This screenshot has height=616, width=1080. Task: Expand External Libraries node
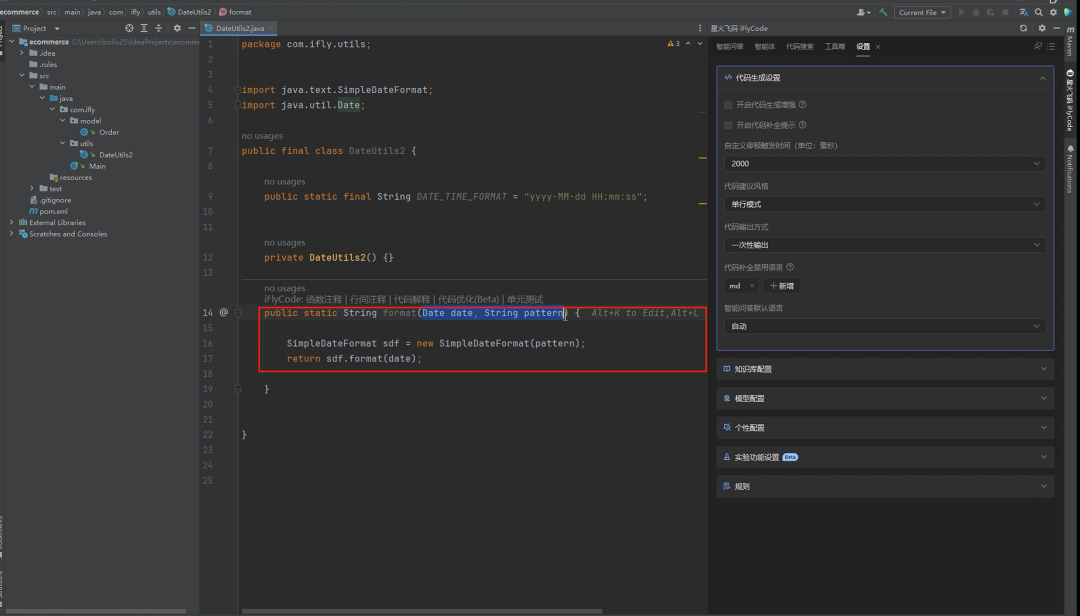point(12,223)
